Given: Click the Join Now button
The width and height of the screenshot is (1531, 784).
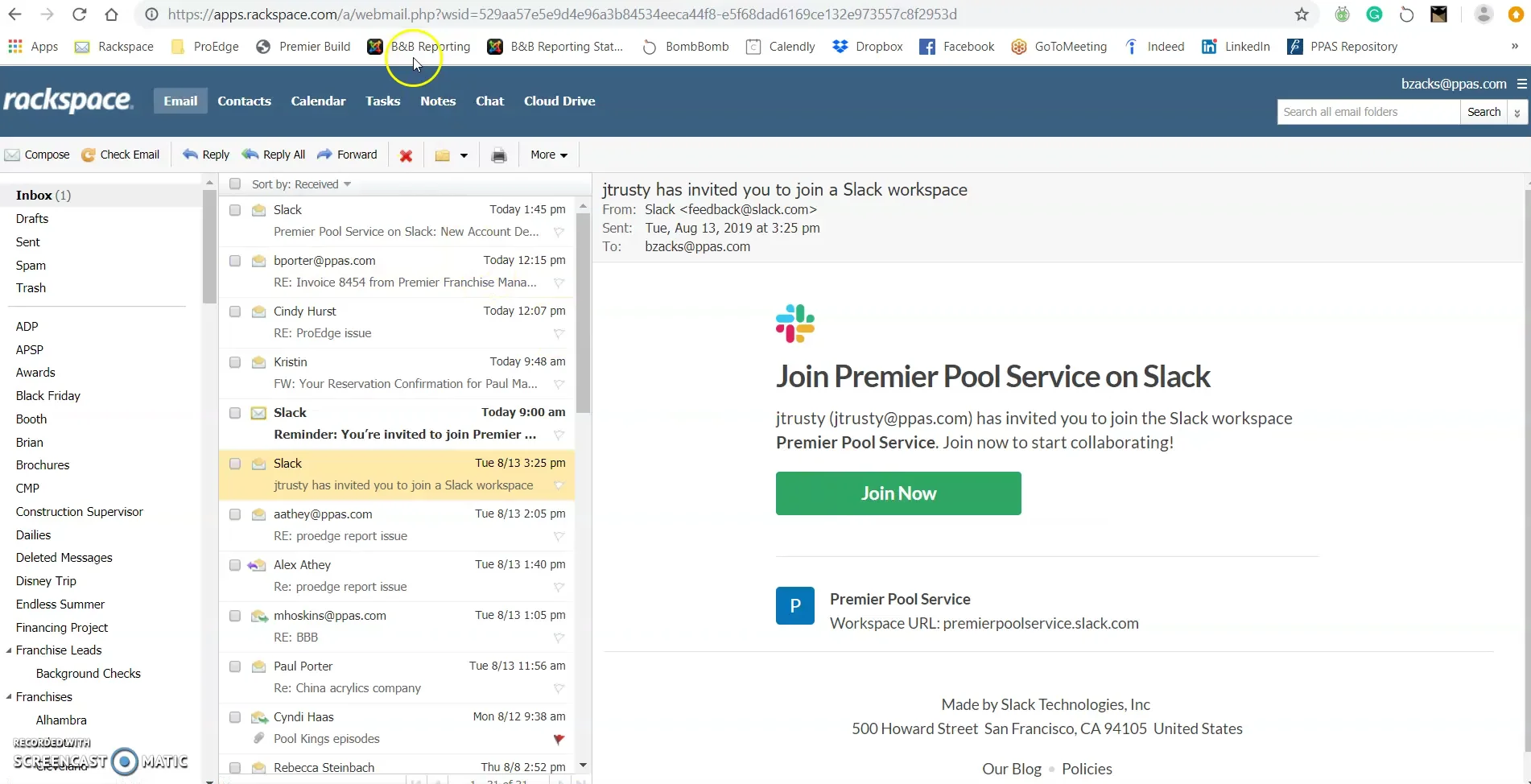Looking at the screenshot, I should [x=898, y=493].
